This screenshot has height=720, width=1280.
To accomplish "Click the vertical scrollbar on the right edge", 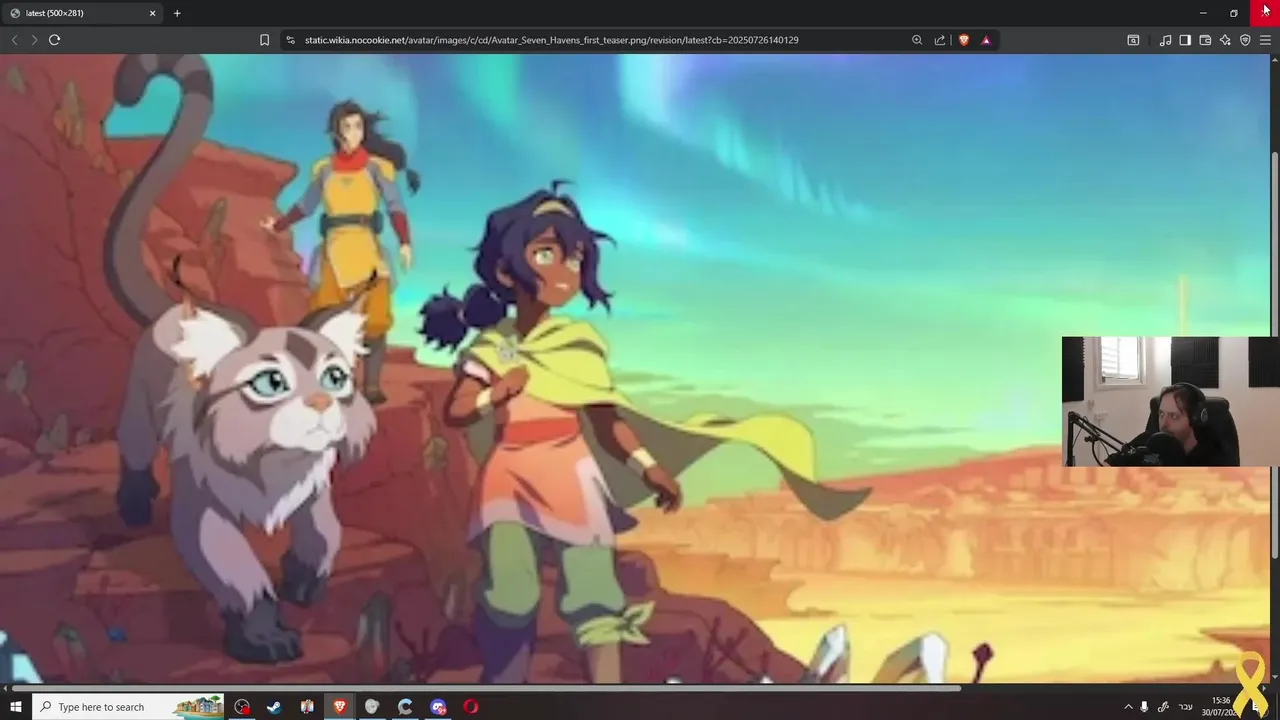I will click(1275, 356).
